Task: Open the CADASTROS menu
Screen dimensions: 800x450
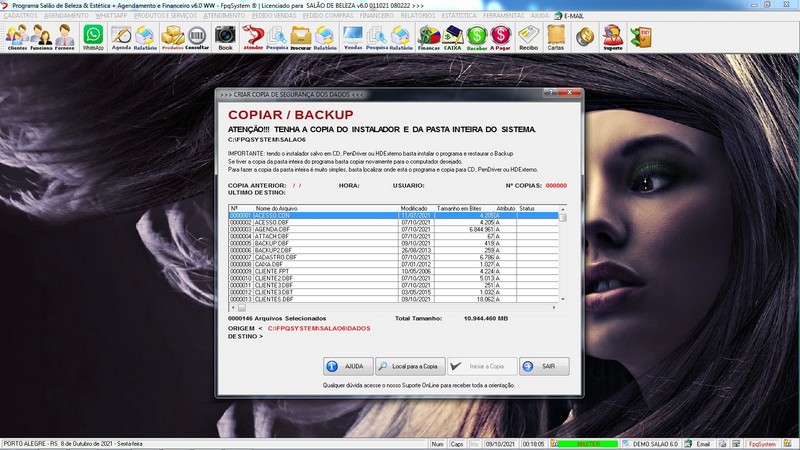Action: click(x=22, y=17)
